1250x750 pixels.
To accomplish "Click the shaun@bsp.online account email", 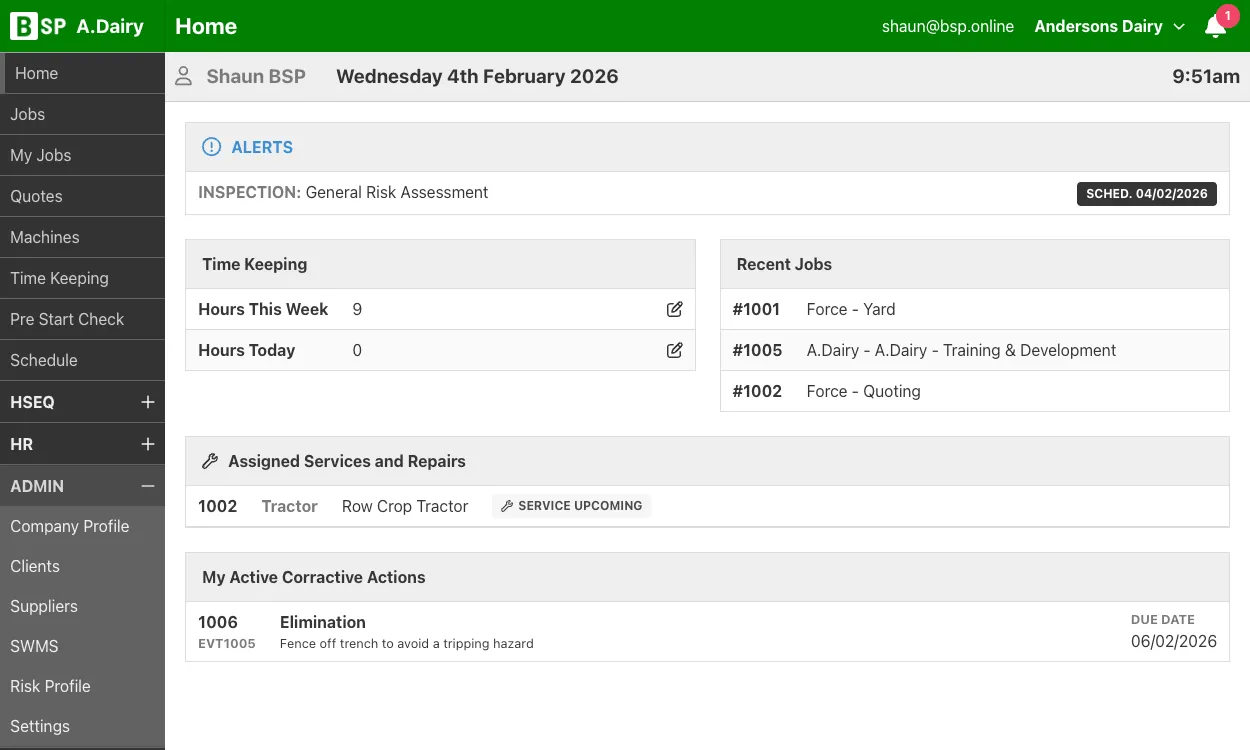I will [948, 27].
